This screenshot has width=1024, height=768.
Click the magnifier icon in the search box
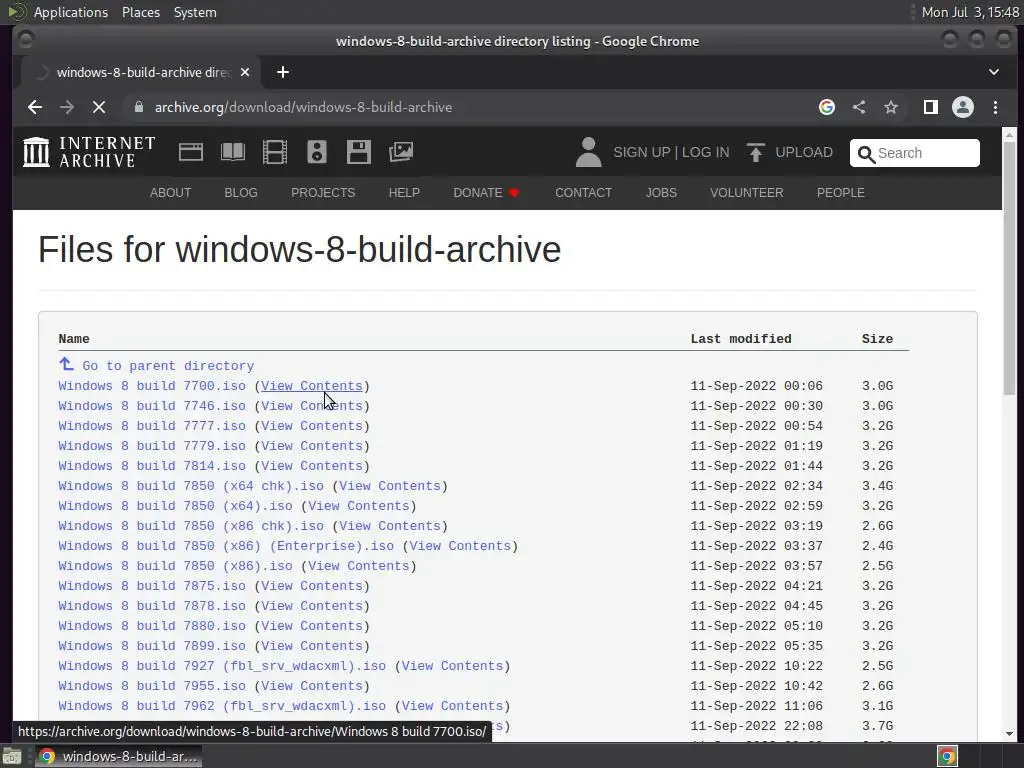coord(866,154)
